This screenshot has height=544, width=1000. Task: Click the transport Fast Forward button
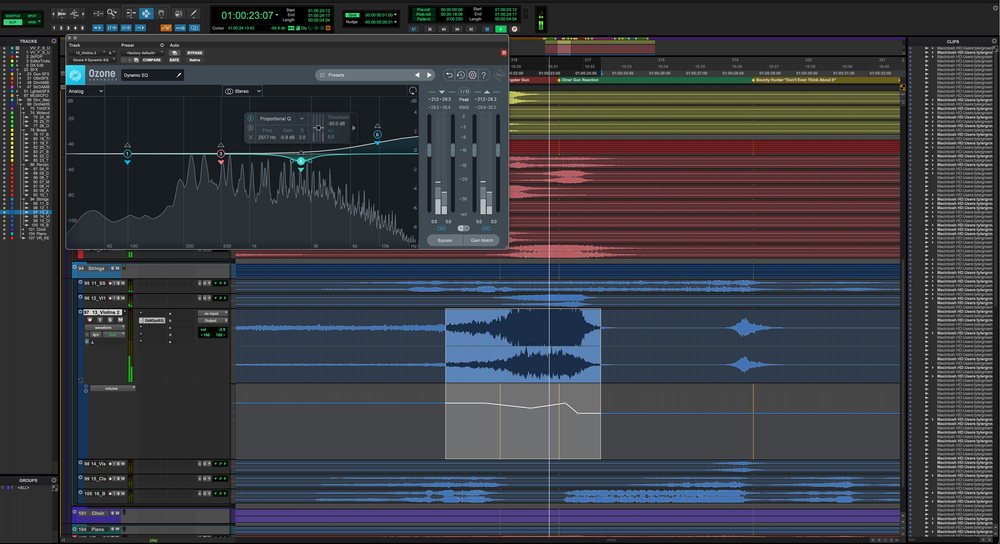point(457,29)
